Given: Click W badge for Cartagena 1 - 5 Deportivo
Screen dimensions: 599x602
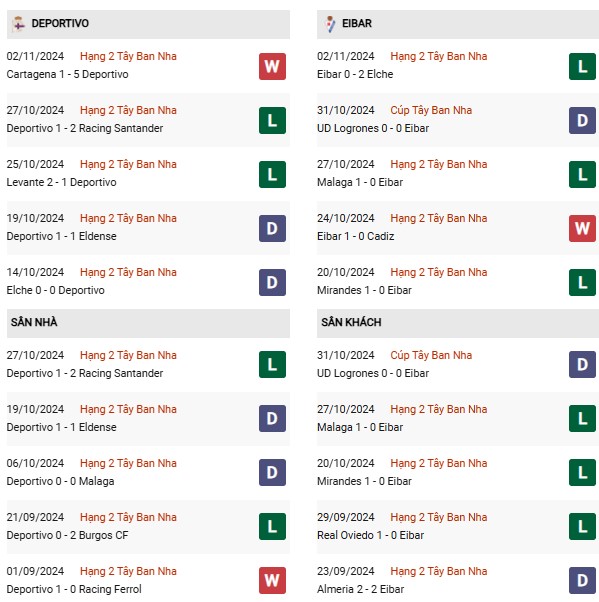Looking at the screenshot, I should (x=272, y=66).
